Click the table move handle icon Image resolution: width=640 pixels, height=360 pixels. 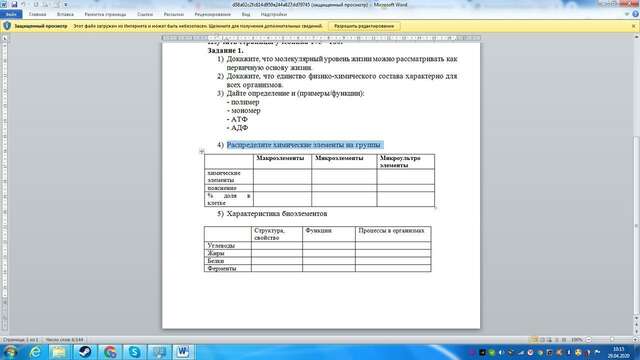pyautogui.click(x=202, y=151)
